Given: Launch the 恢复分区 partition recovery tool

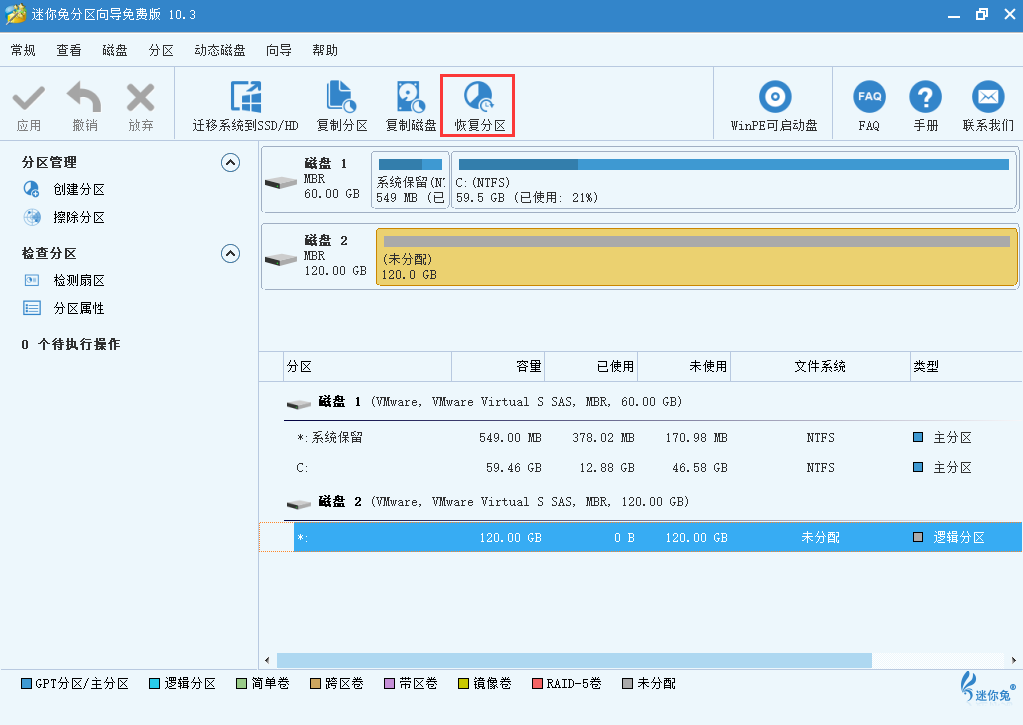Looking at the screenshot, I should 478,105.
